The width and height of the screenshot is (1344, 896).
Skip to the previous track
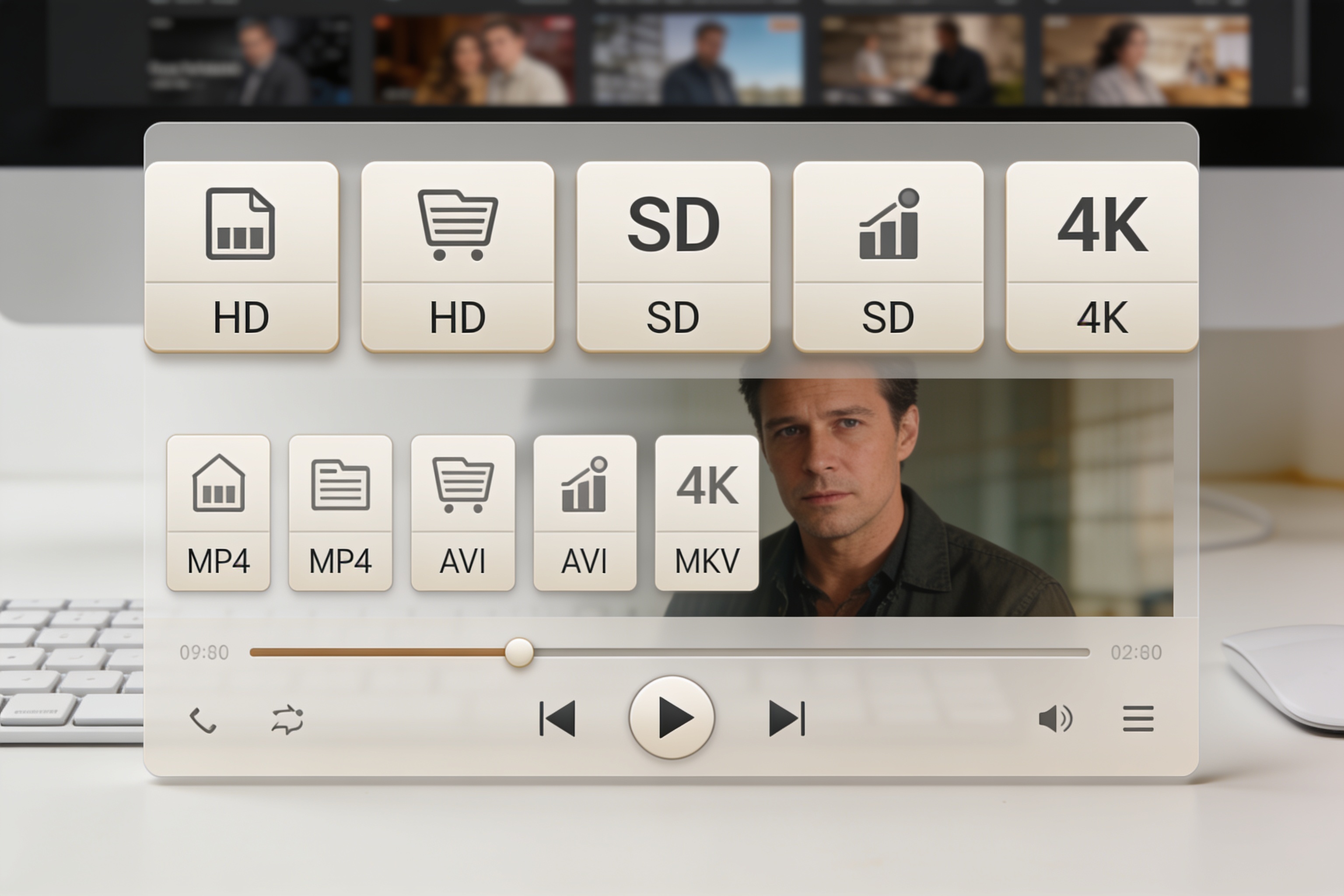click(557, 718)
